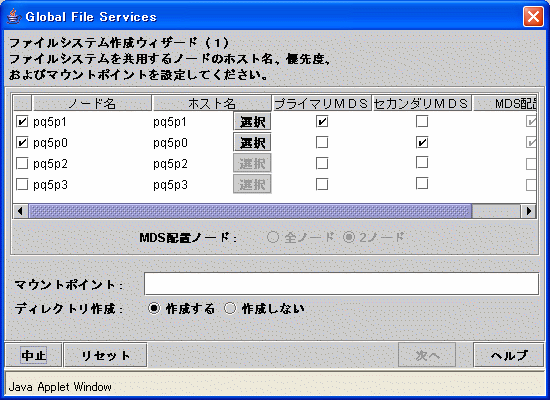Select 作成しない directory creation radio

(230, 308)
